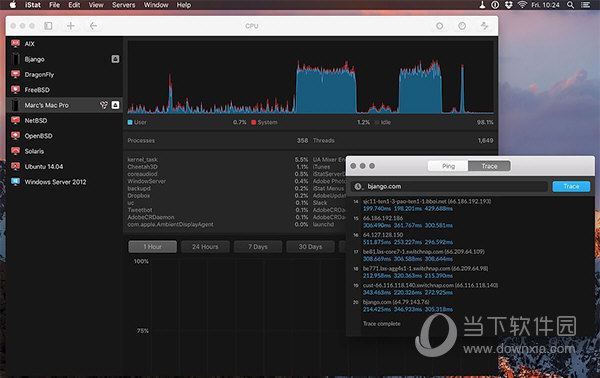The image size is (600, 378).
Task: Open the View menu
Action: [96, 5]
